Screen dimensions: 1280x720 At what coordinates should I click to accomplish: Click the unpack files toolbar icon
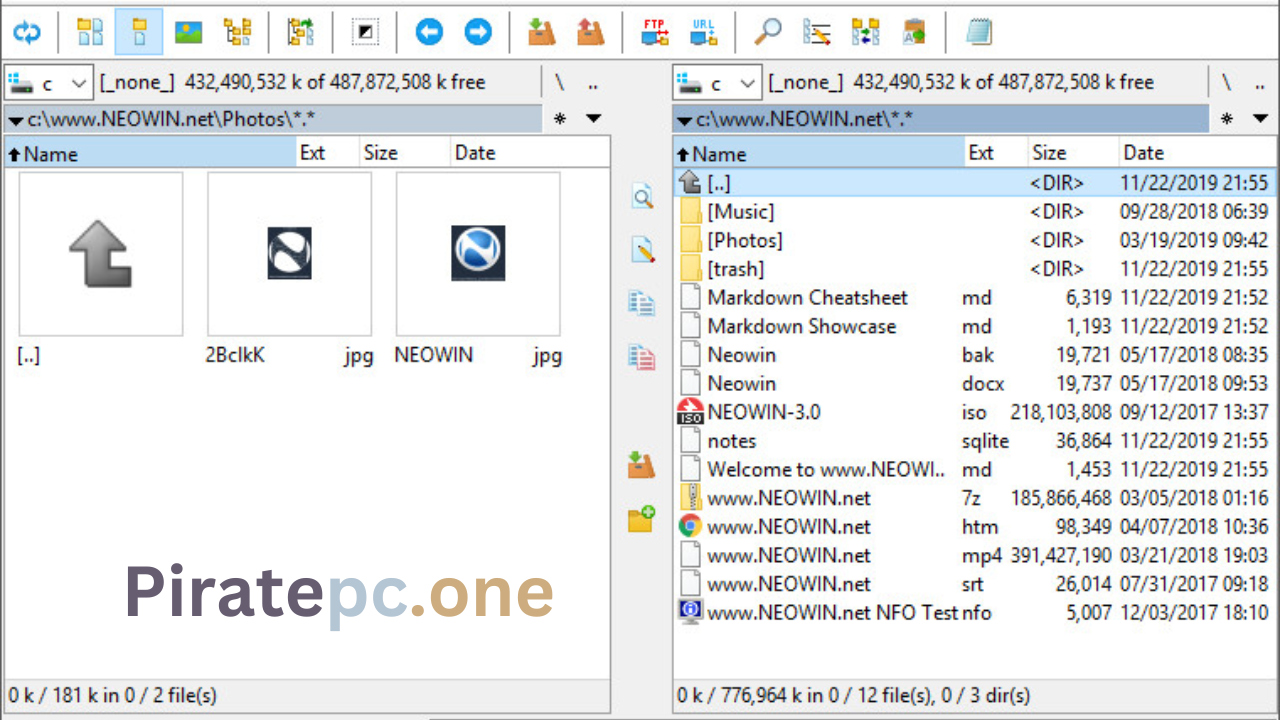(x=591, y=33)
